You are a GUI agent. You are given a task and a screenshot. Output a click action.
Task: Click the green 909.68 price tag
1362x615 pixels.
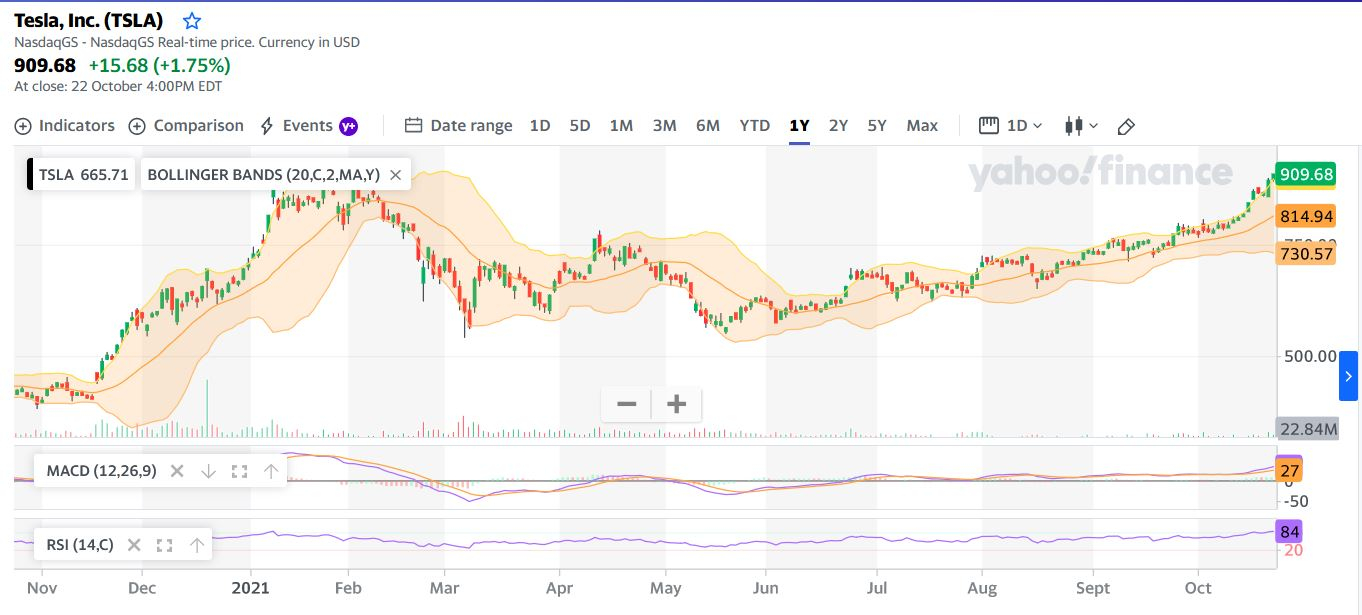coord(1307,175)
